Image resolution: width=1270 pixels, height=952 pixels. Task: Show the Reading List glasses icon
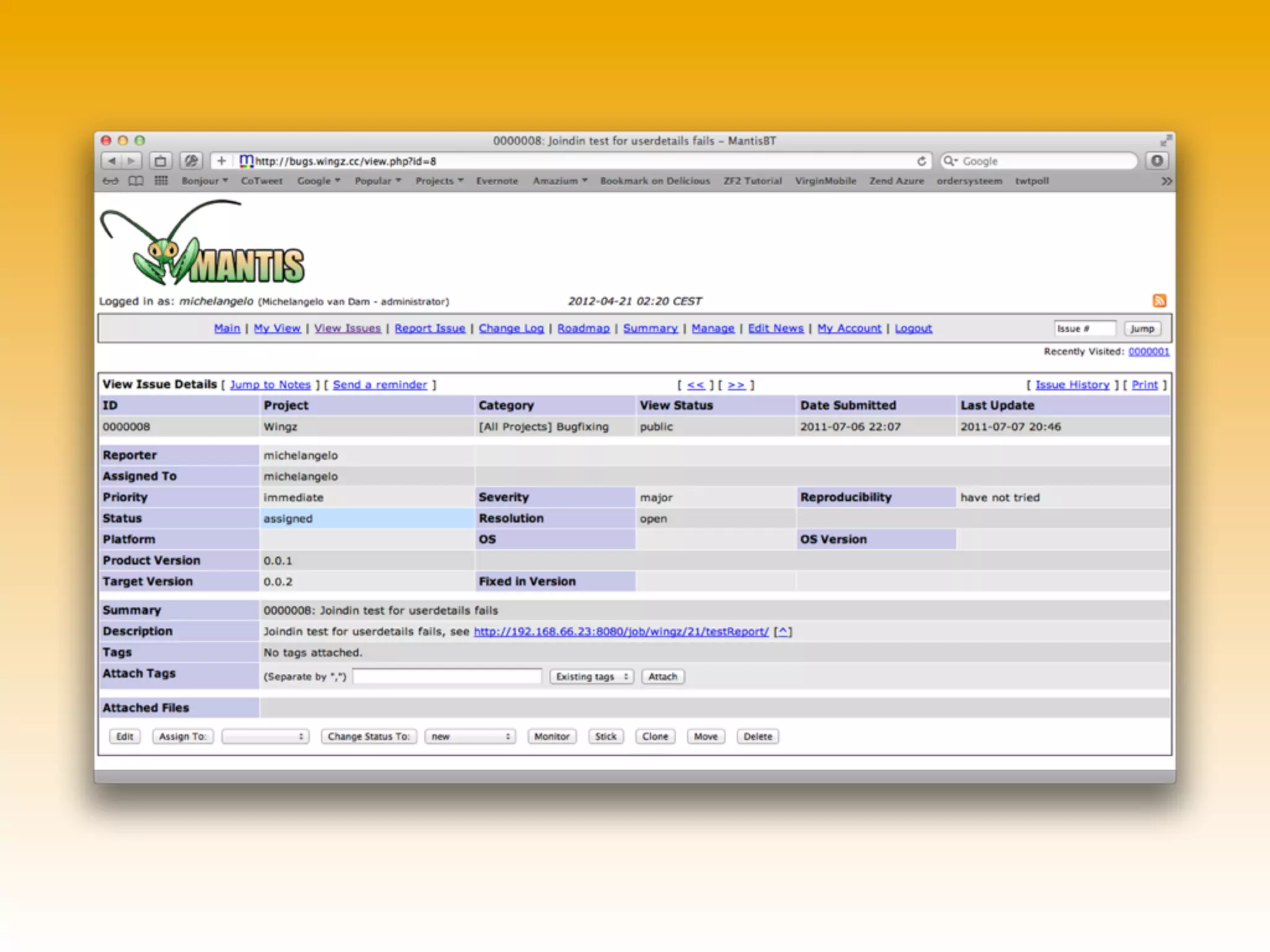[x=110, y=181]
